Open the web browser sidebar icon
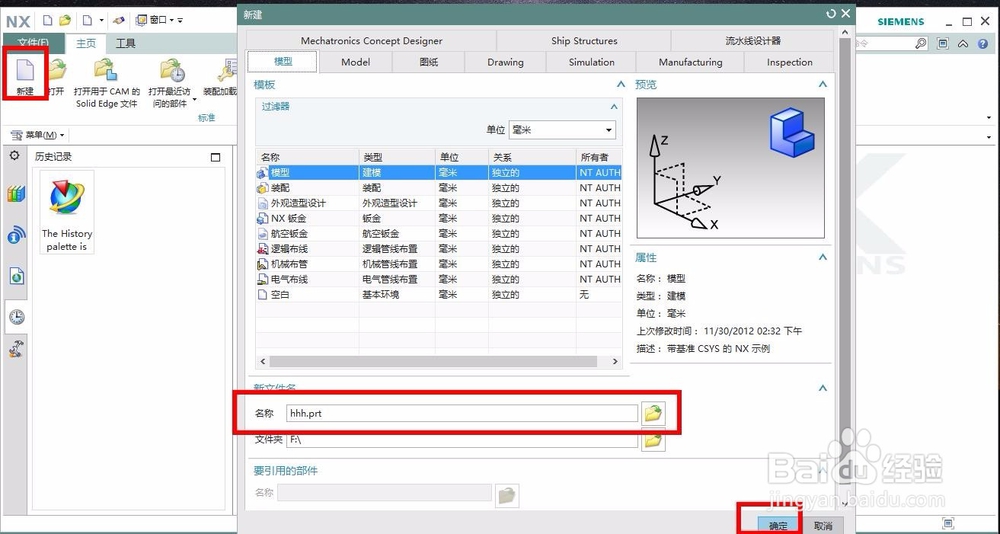 tap(17, 276)
